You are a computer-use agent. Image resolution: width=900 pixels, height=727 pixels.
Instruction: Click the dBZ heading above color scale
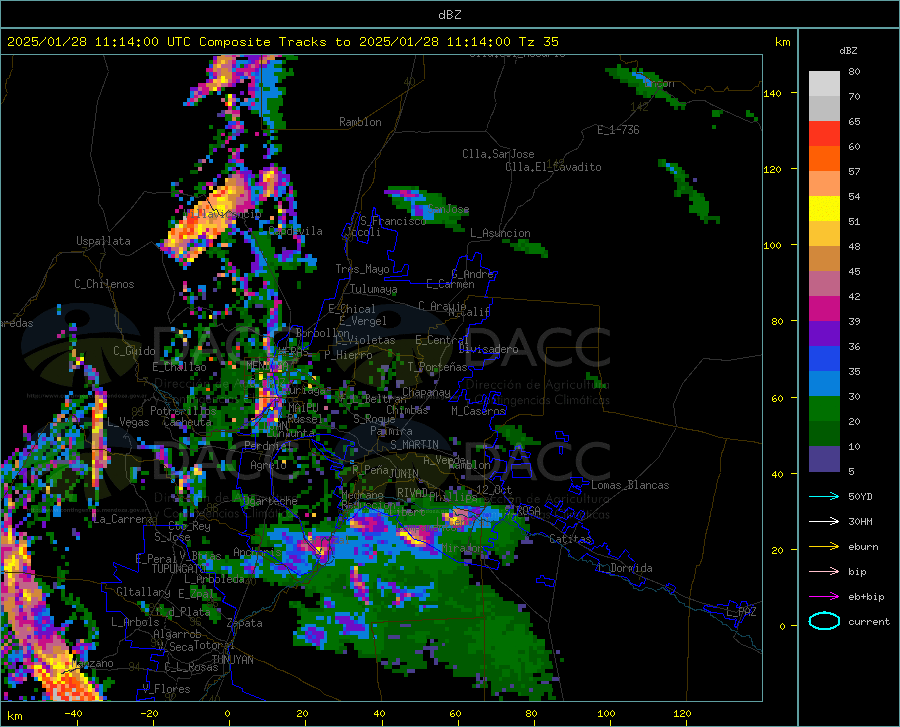point(848,50)
